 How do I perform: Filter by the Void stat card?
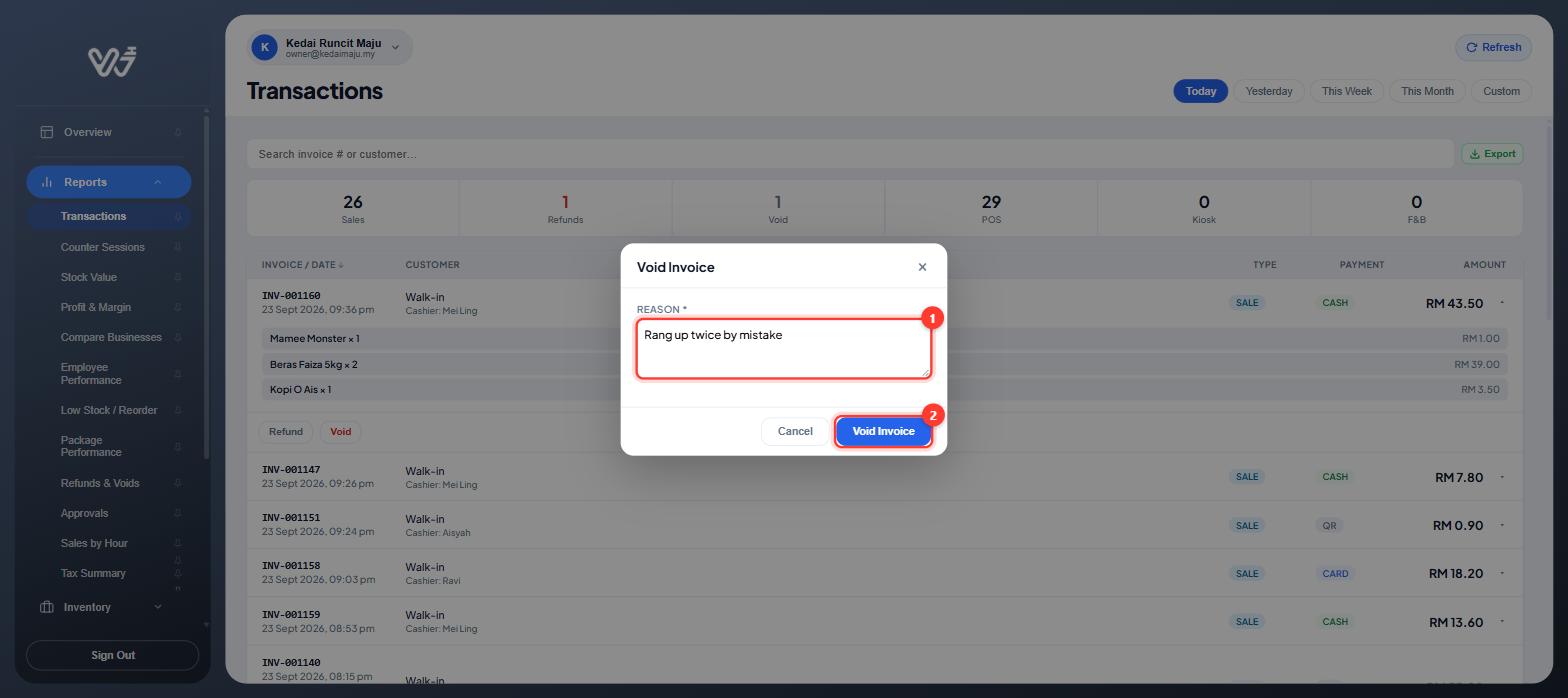point(778,208)
